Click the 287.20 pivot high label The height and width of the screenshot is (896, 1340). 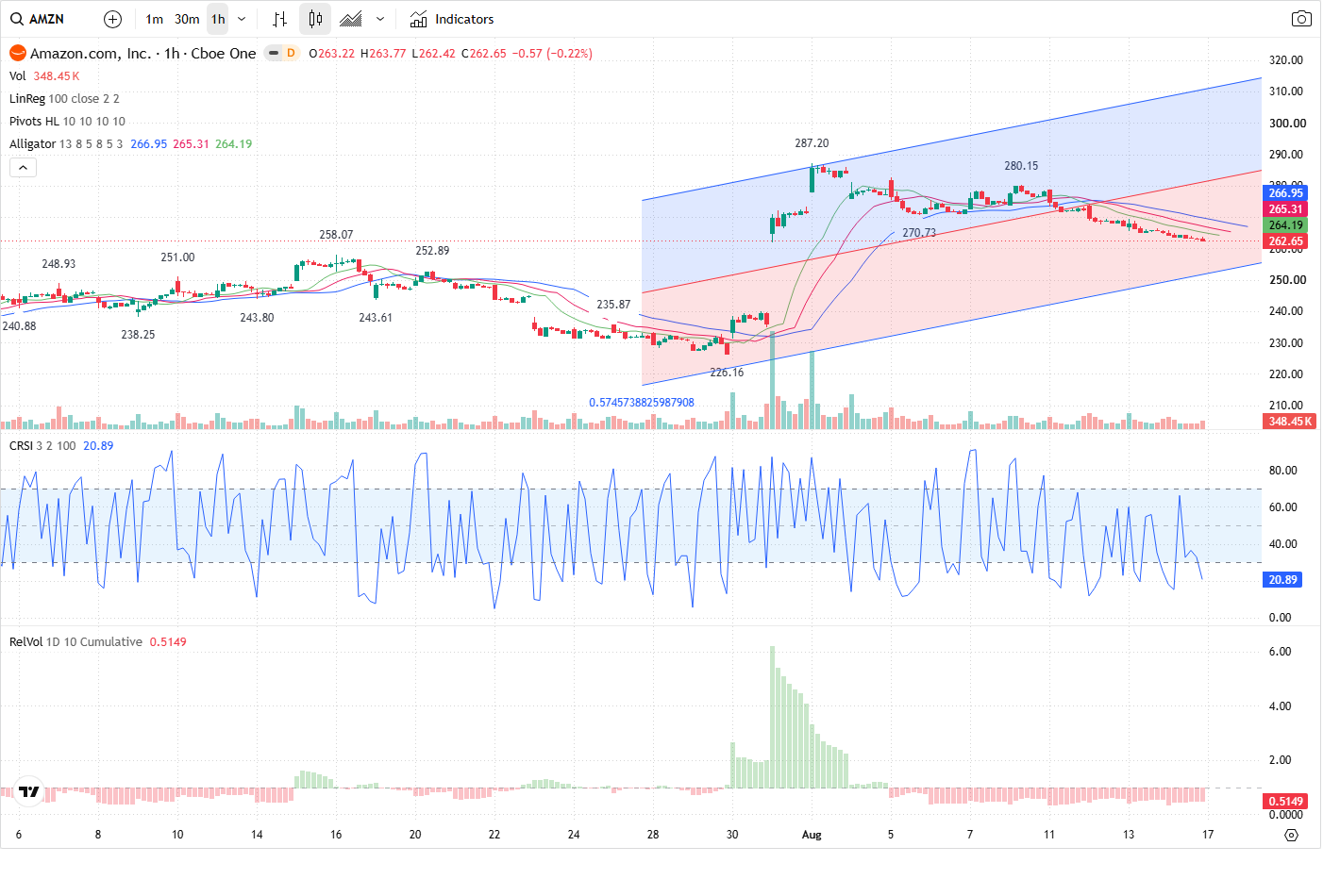click(x=812, y=143)
